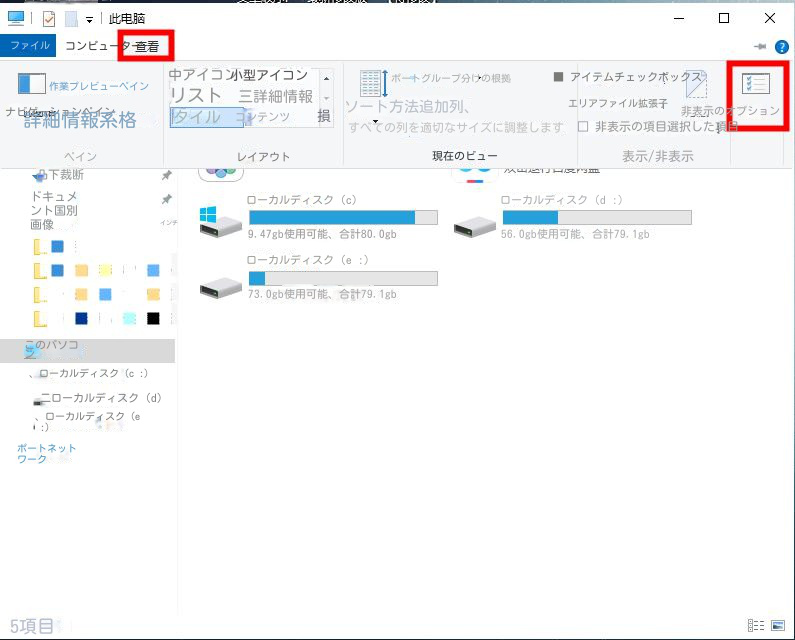Screen dimensions: 795x640
Task: Switch the layout to リスト
Action: 196,95
